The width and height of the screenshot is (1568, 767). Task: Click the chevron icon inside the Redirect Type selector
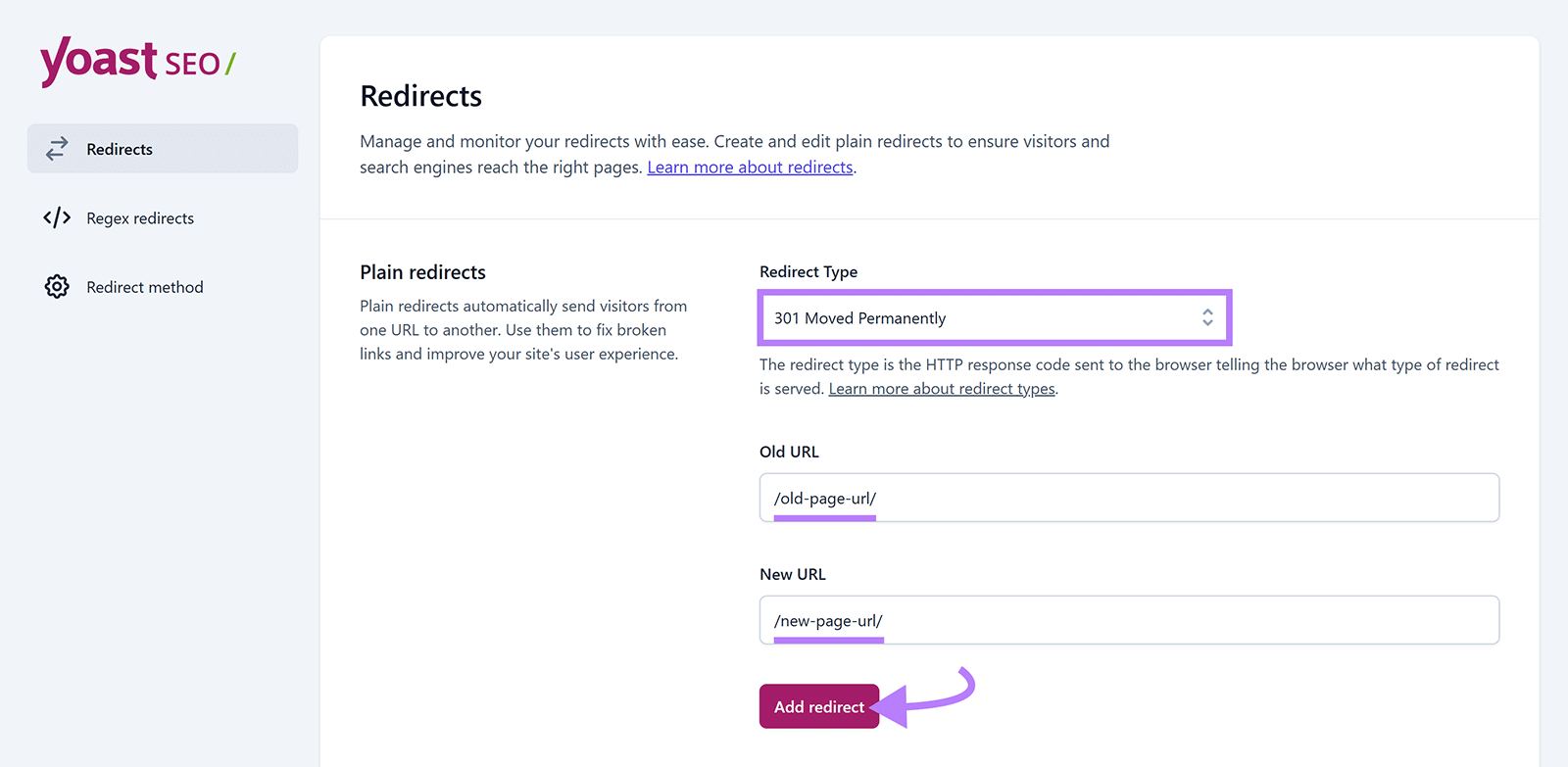(x=1208, y=317)
